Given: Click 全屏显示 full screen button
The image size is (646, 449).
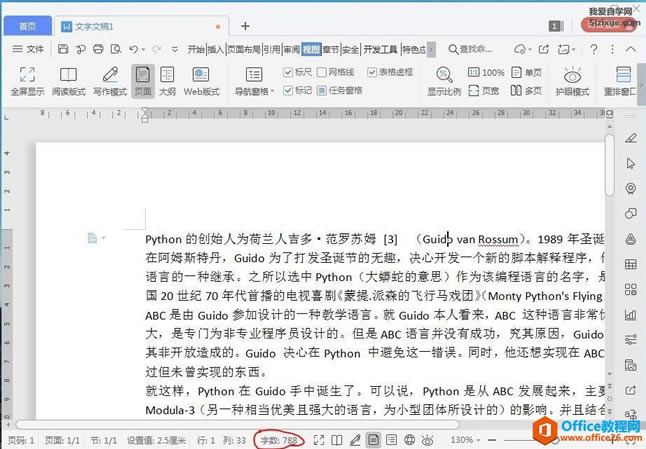Looking at the screenshot, I should tap(27, 81).
